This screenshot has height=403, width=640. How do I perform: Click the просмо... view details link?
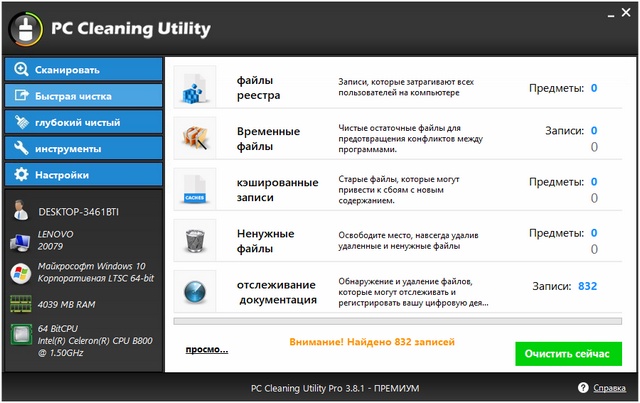tap(207, 350)
